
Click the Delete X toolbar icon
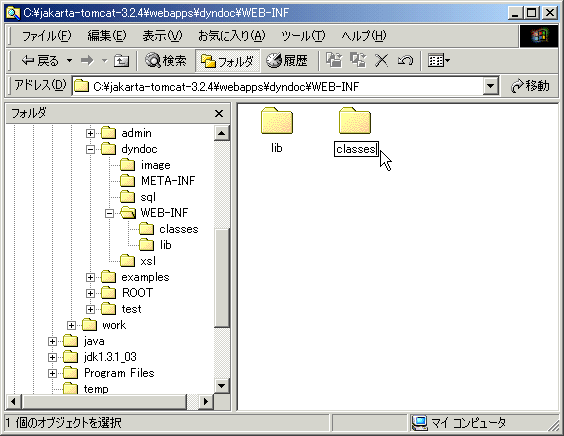click(381, 60)
